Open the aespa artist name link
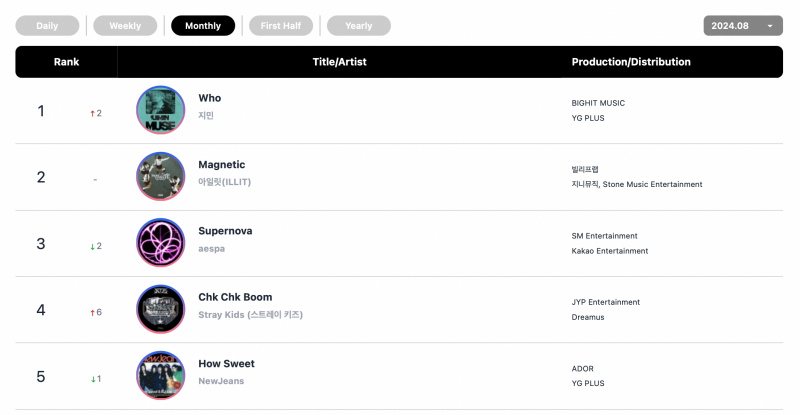Screen dimensions: 800x415 coord(211,249)
